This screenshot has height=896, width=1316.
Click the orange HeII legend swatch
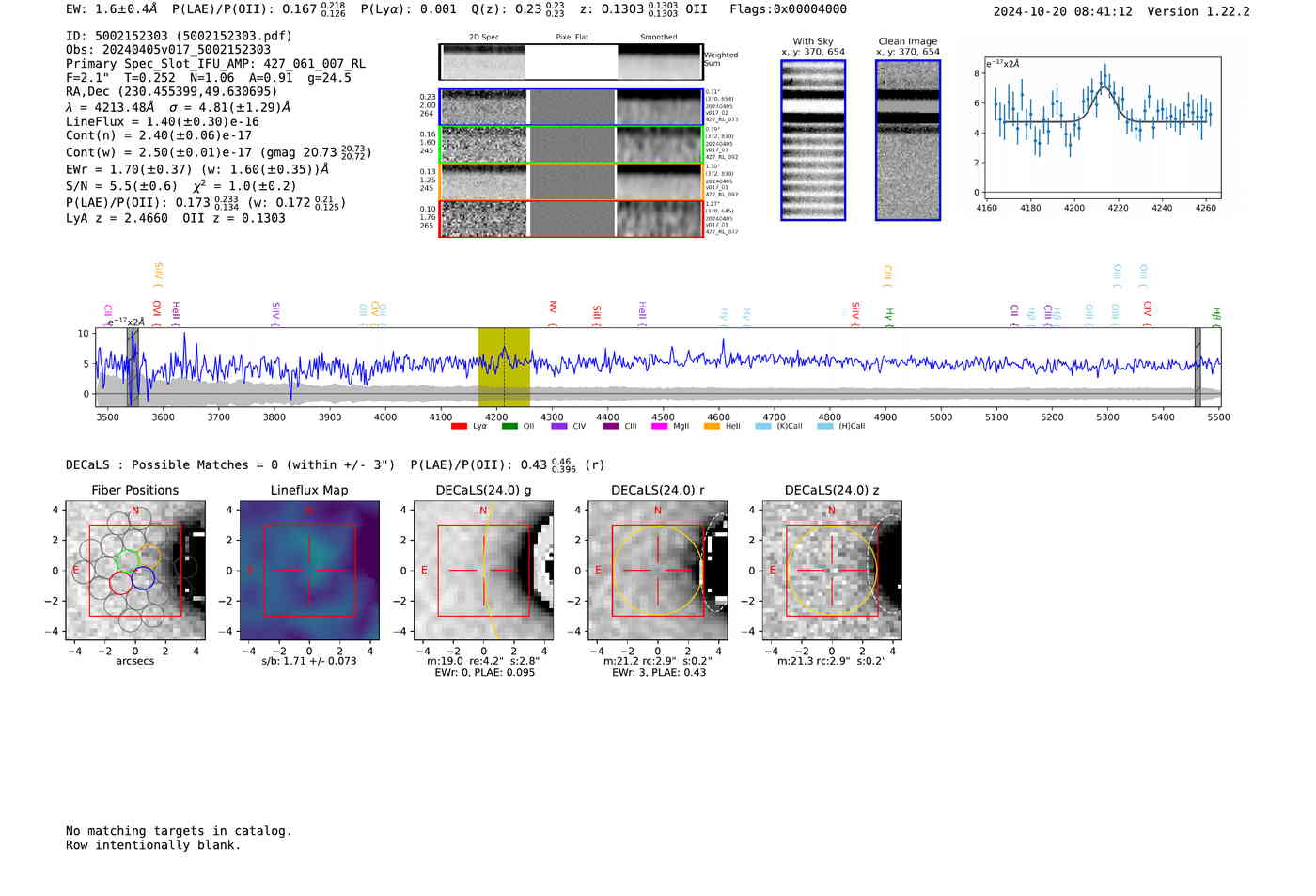coord(712,426)
